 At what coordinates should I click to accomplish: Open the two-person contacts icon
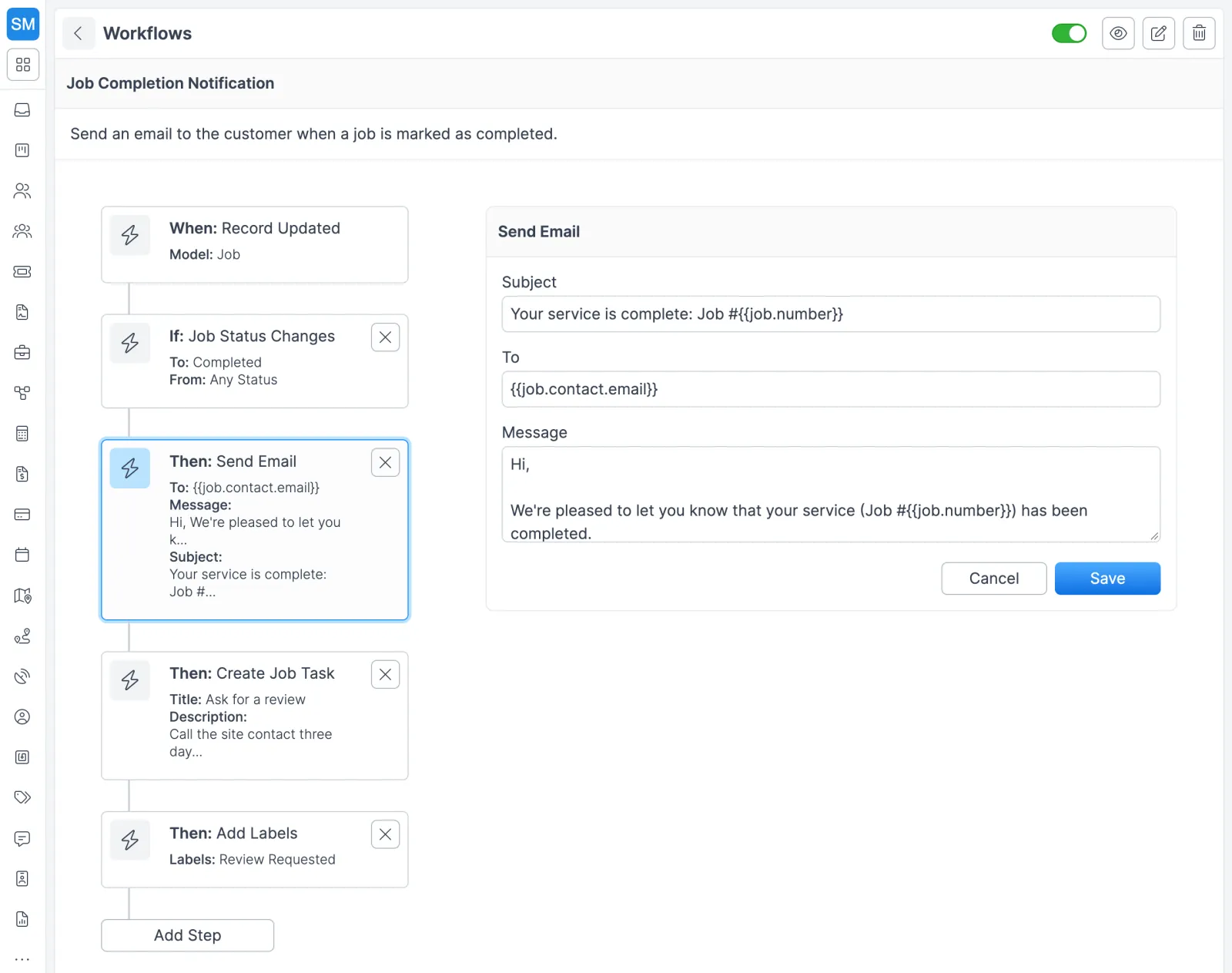pos(22,191)
